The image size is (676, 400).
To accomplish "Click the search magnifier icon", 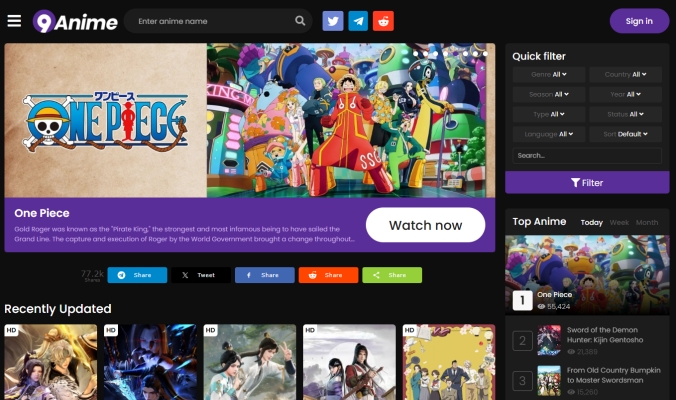I will [300, 21].
